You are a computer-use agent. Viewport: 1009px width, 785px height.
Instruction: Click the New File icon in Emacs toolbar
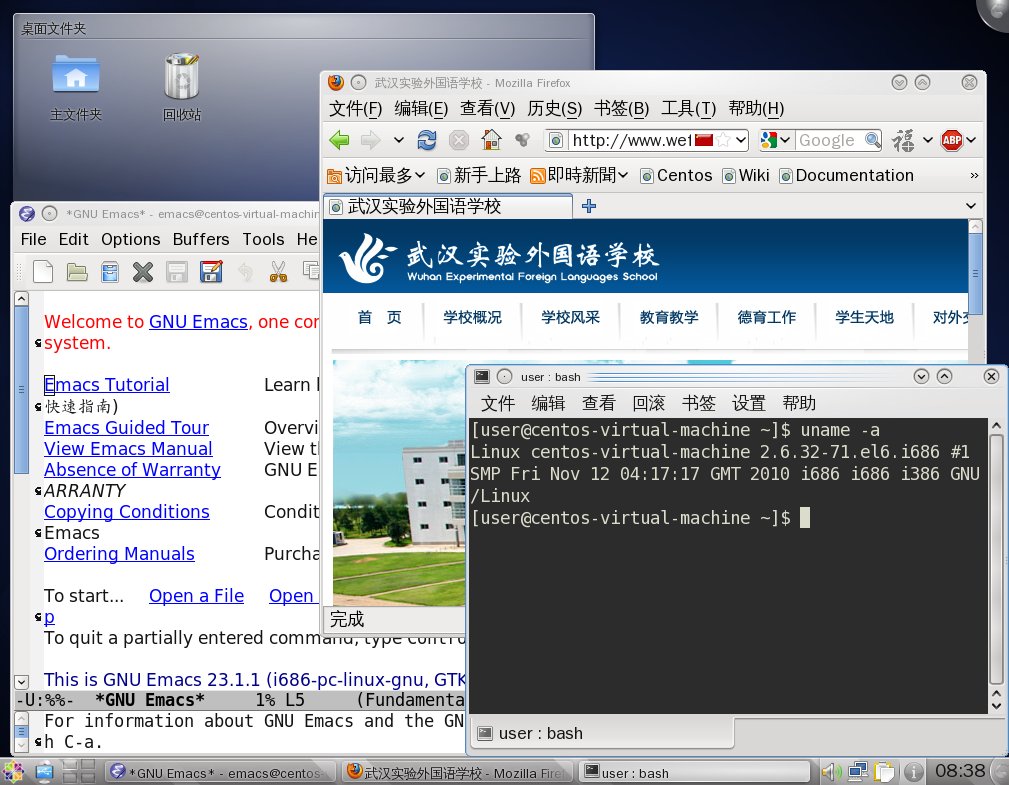(43, 272)
